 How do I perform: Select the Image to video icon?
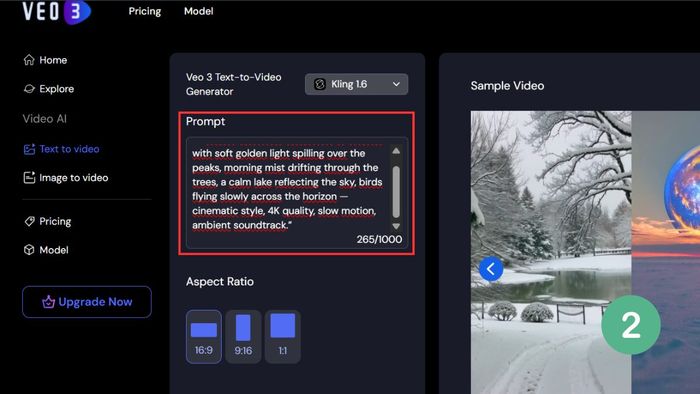click(29, 178)
